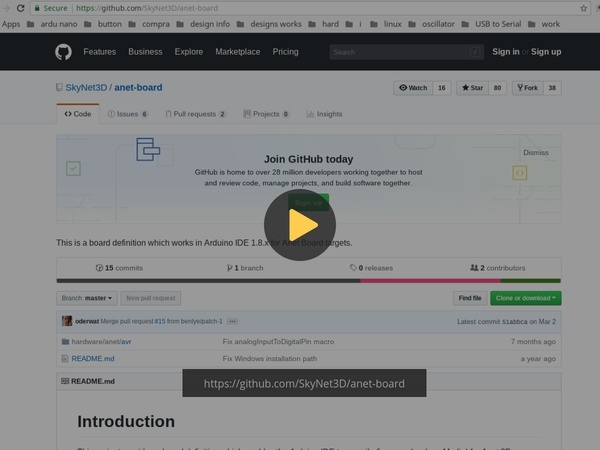Open the oderwat author link
Image resolution: width=600 pixels, height=450 pixels.
(x=87, y=321)
